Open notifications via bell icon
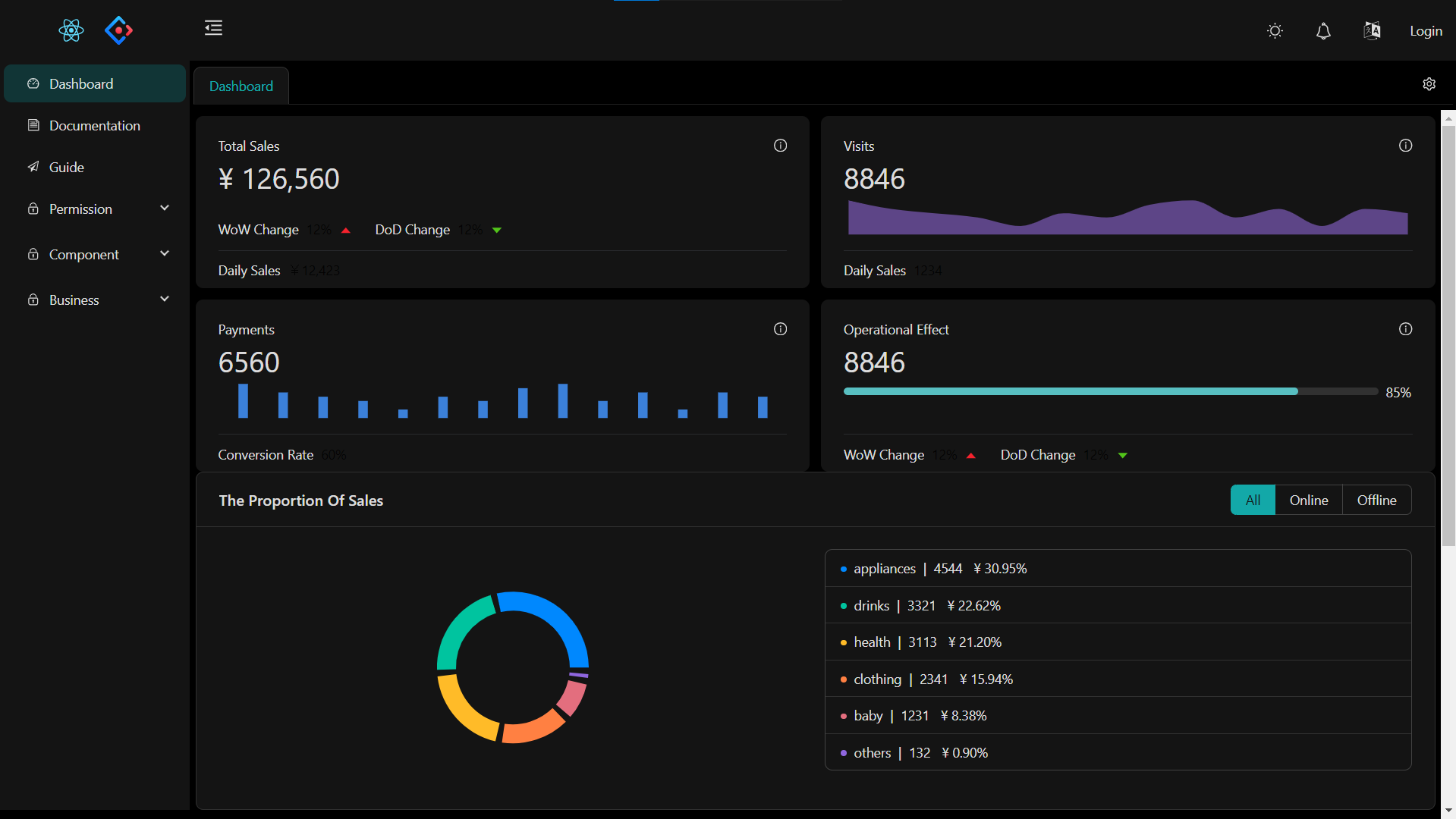Screen dimensions: 1456x819 (1323, 31)
